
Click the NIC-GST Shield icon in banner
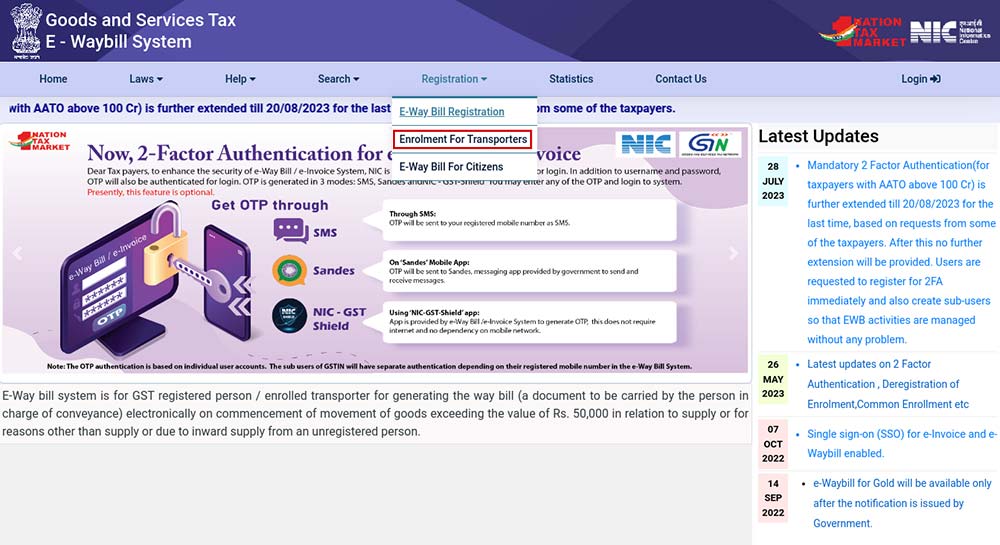(290, 317)
